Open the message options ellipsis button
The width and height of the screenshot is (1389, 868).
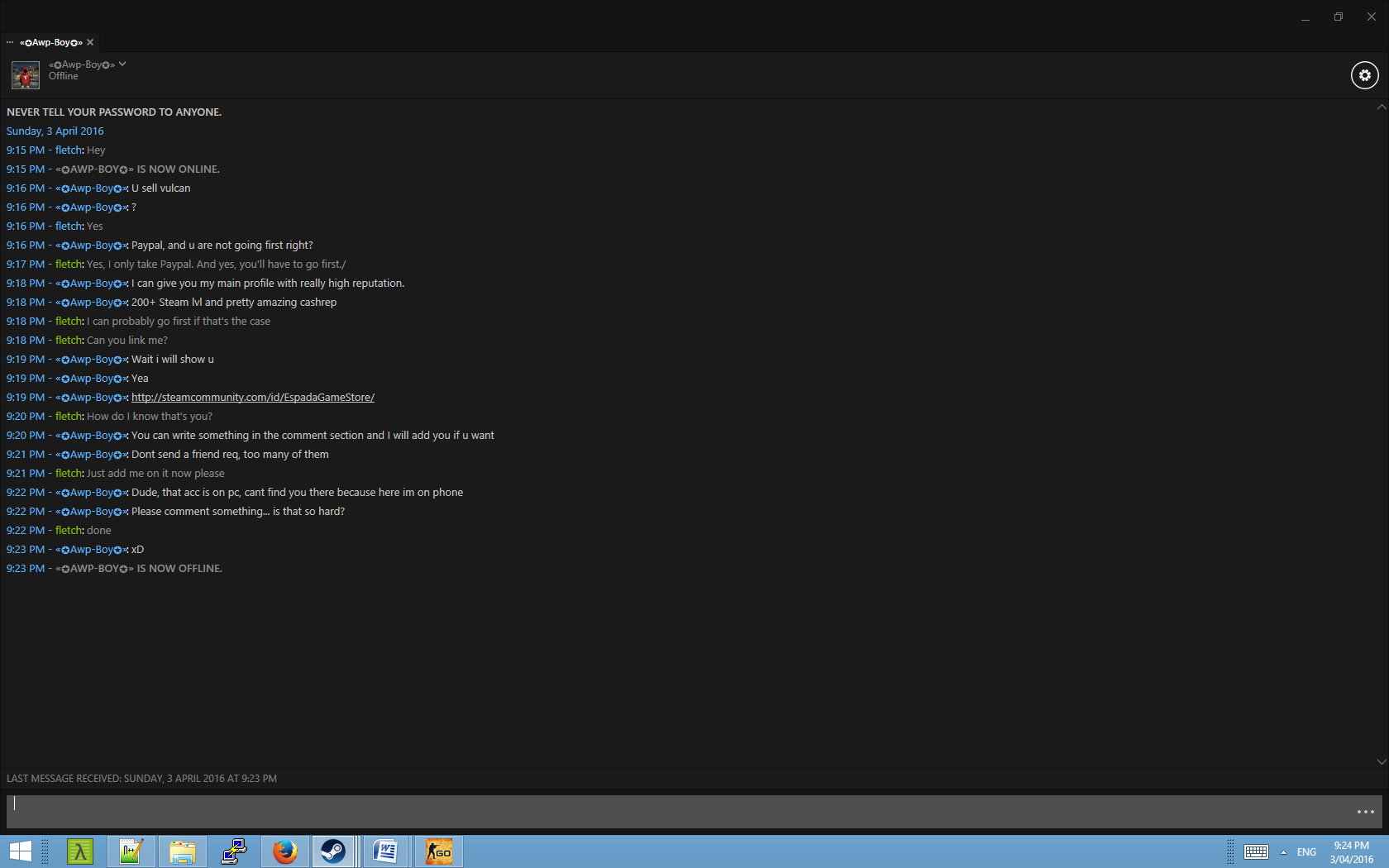coord(1365,812)
